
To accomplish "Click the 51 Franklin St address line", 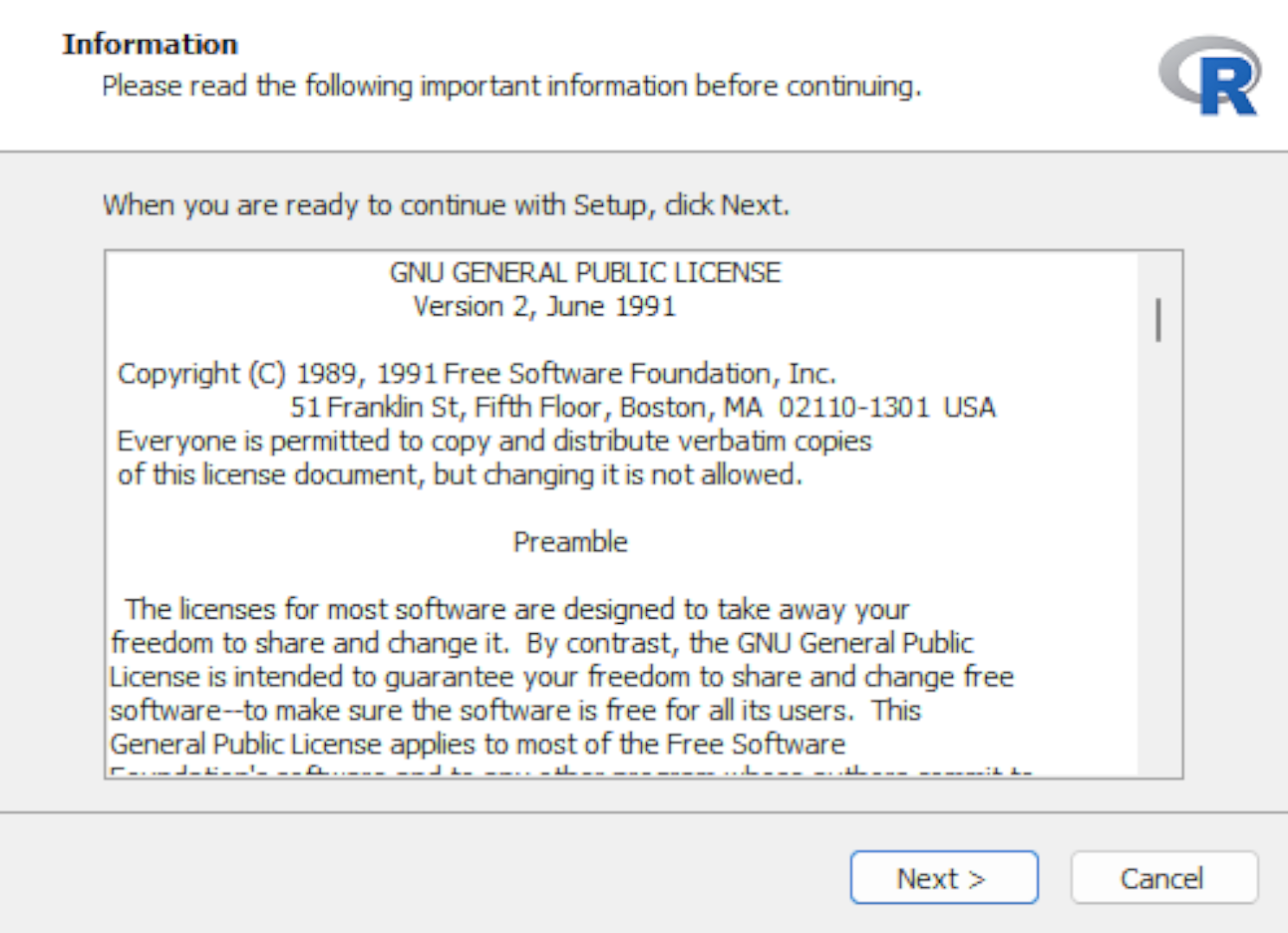I will (643, 407).
